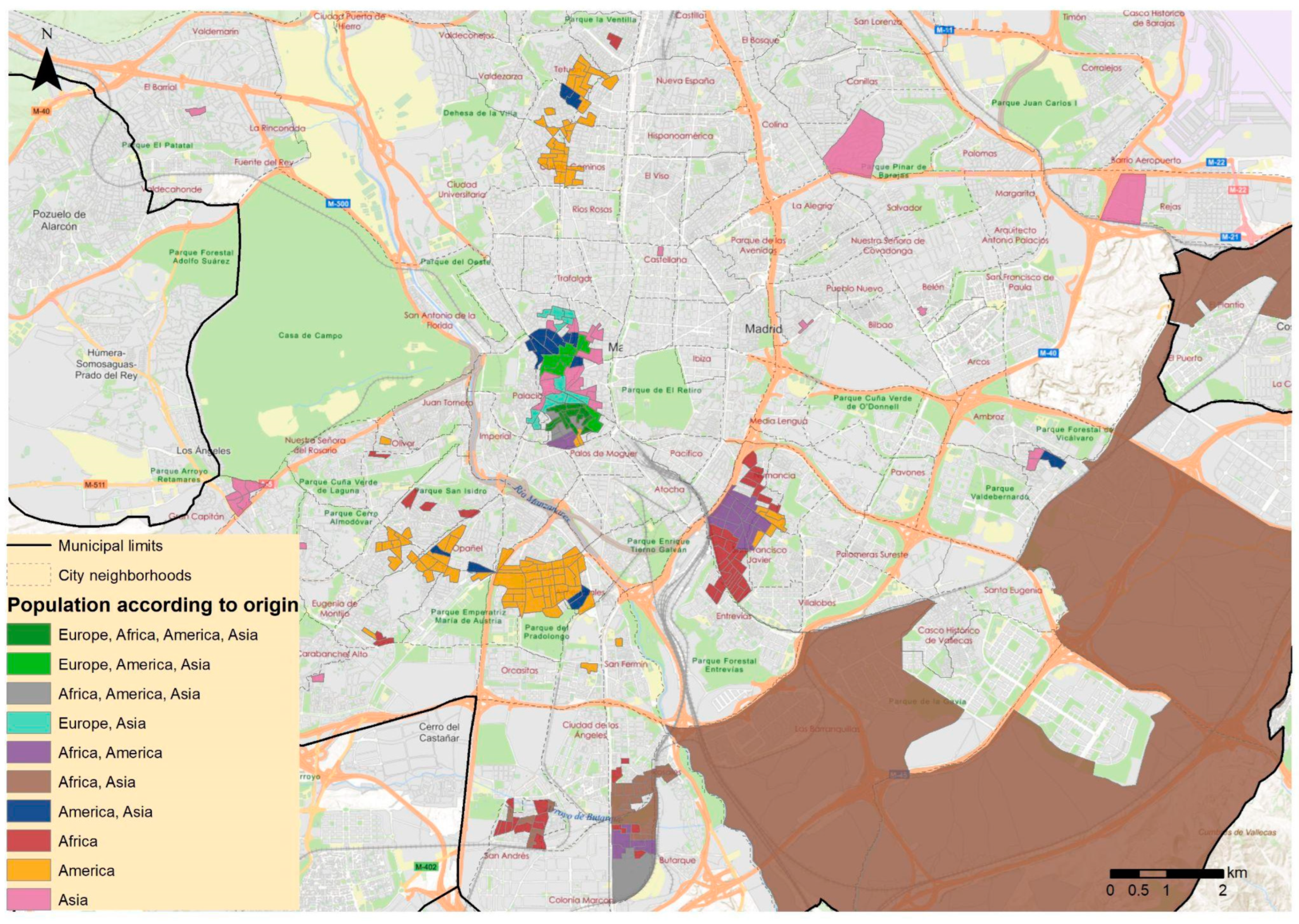
Task: Click the Population according to origin heading
Action: 153,605
